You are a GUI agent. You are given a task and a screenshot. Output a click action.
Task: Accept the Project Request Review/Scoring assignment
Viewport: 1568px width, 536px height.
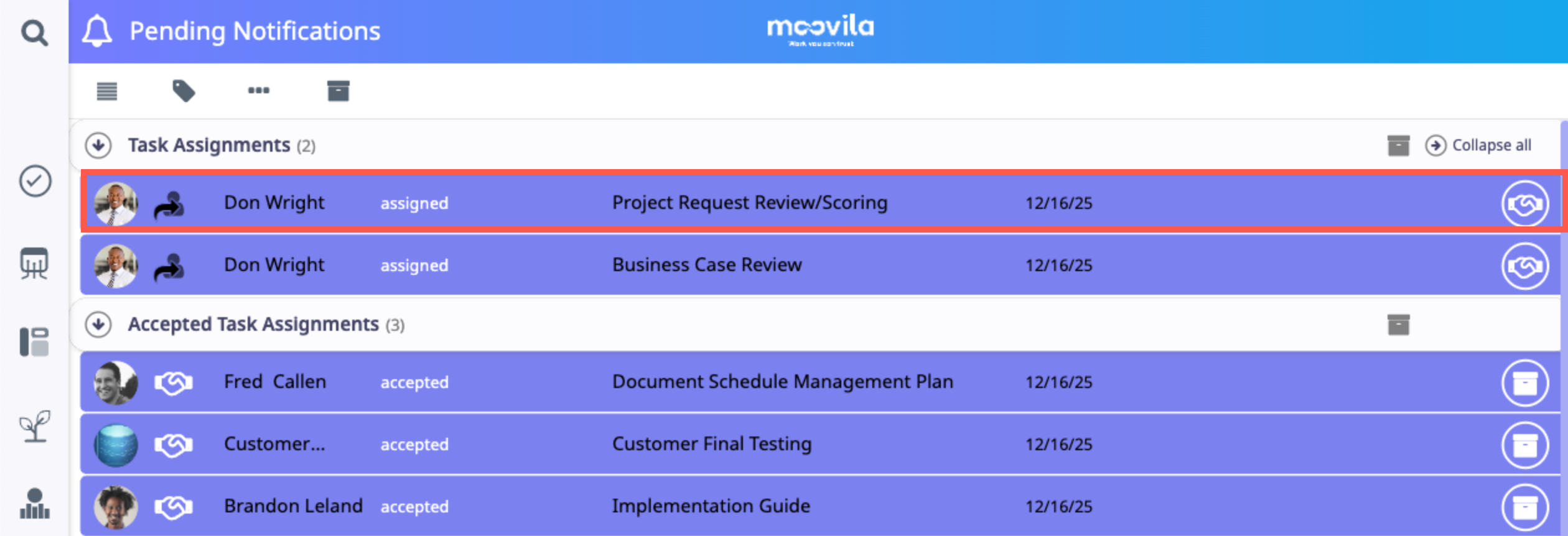1524,203
